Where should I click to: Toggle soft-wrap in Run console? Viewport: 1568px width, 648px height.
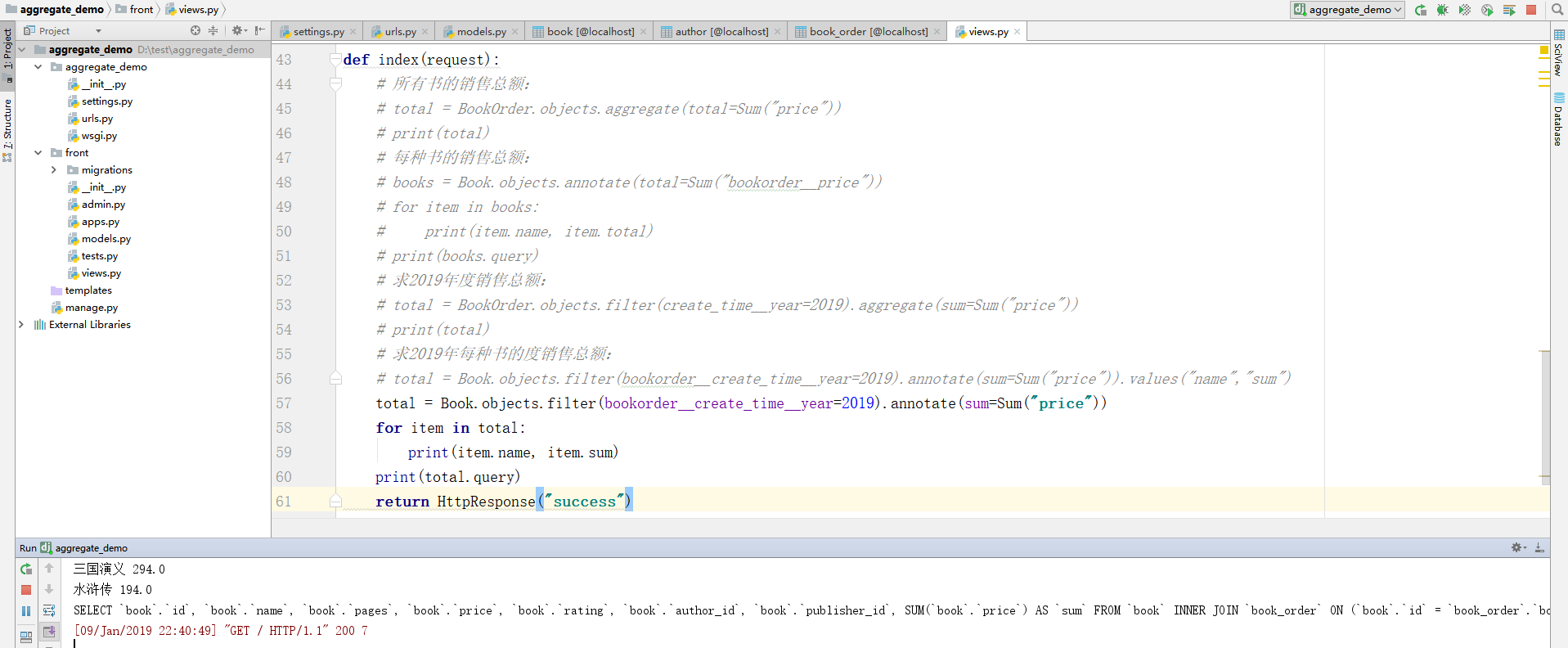click(49, 610)
